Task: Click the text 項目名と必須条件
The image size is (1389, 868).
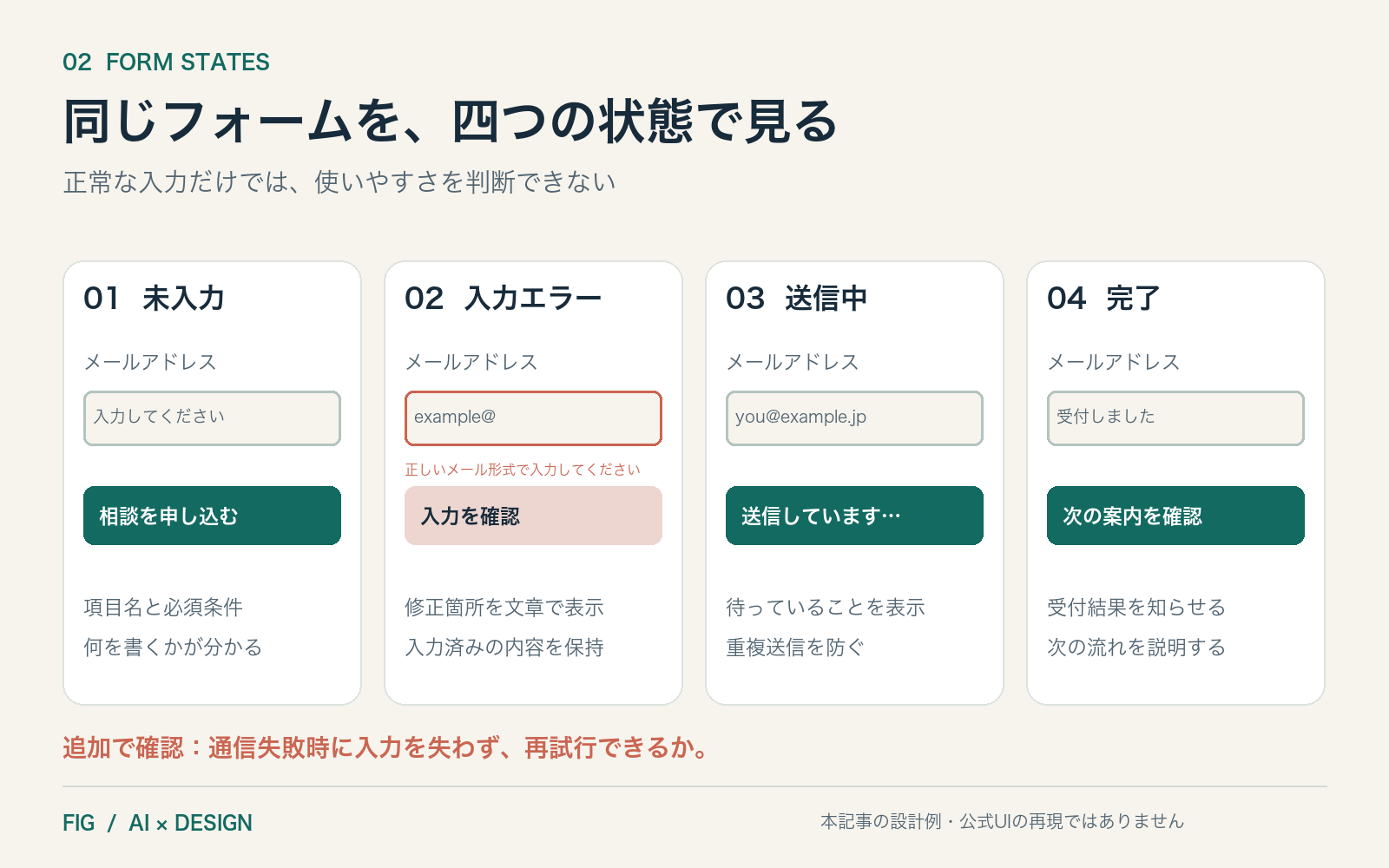Action: [x=163, y=608]
